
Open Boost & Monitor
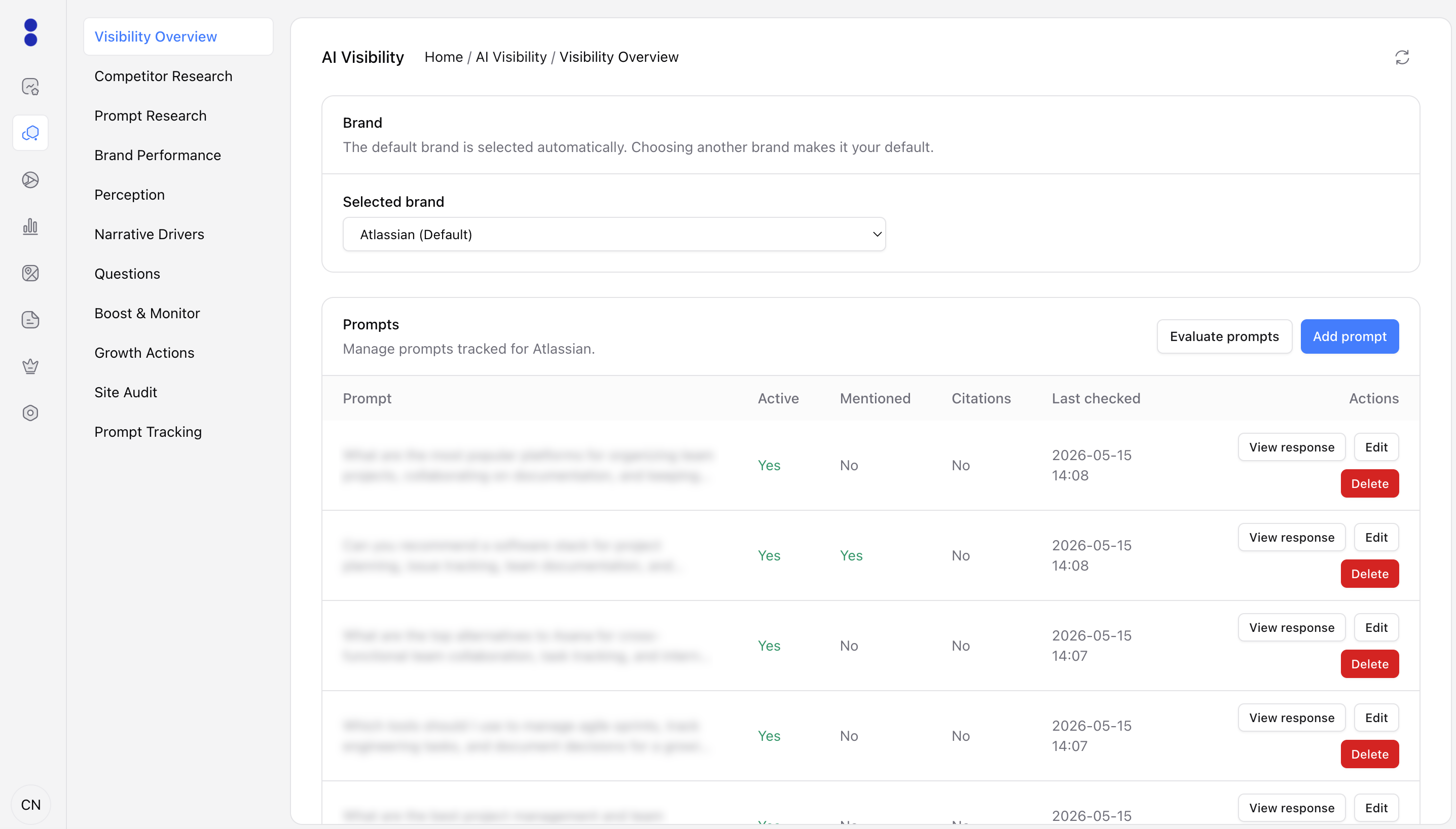click(x=147, y=313)
